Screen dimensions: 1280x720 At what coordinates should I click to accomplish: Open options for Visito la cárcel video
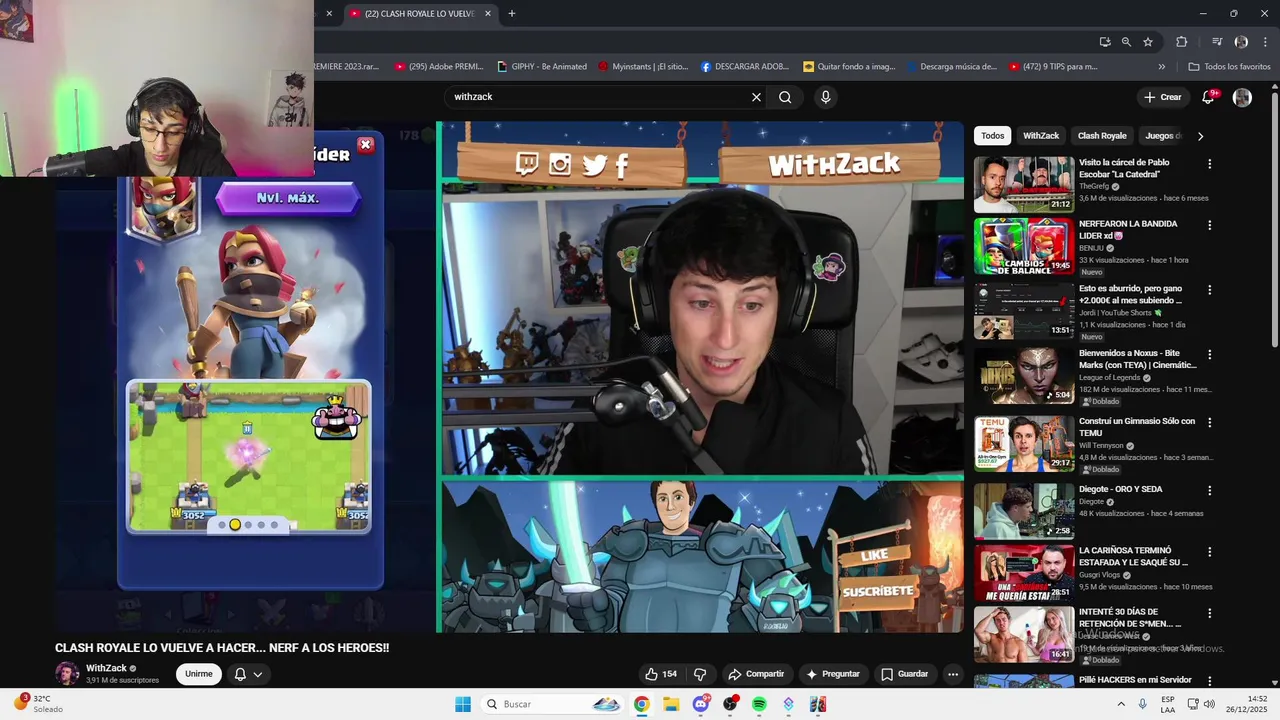click(1209, 164)
